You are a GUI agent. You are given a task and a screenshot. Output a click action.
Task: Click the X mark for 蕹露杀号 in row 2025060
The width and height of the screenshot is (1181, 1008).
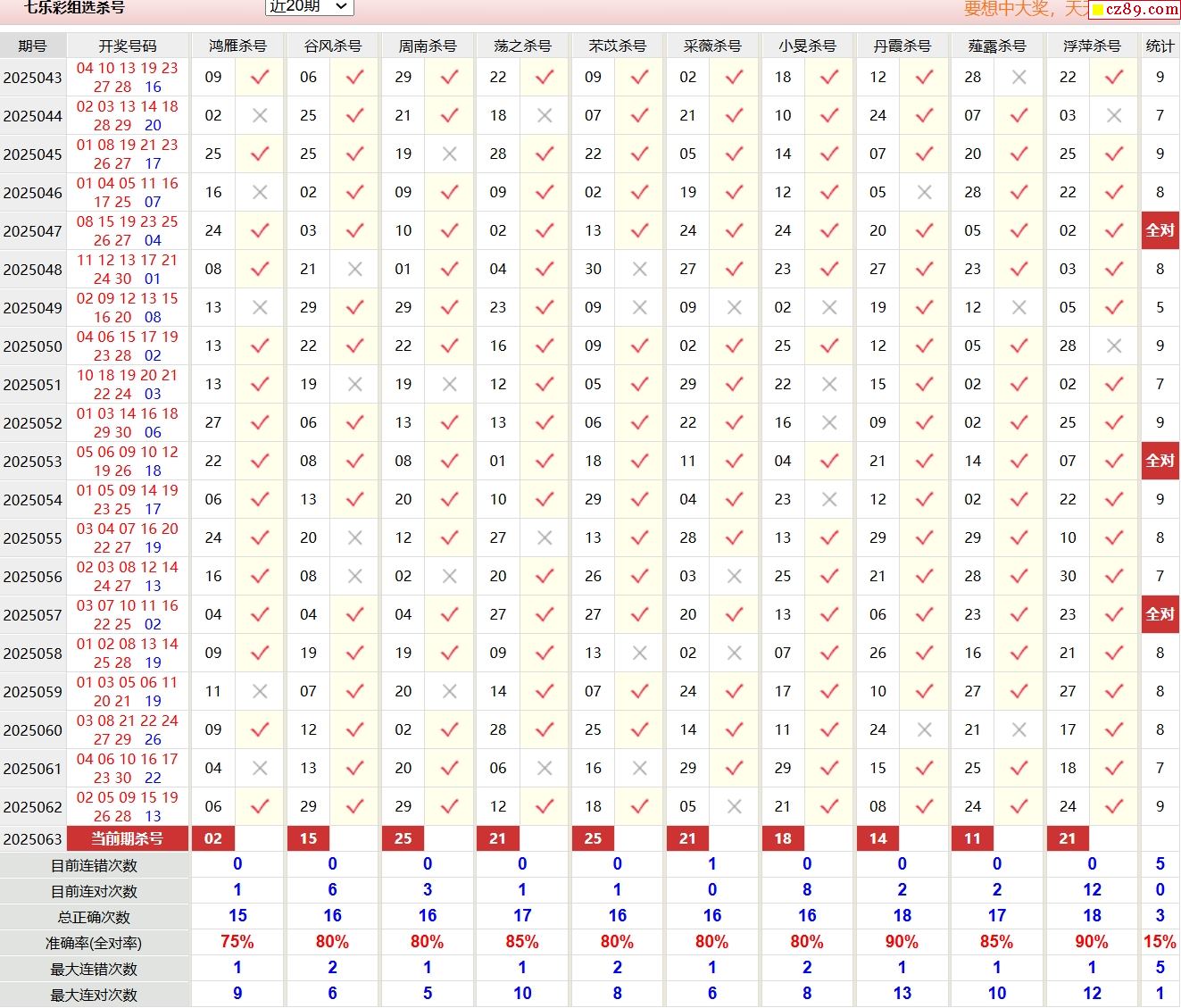point(1019,730)
